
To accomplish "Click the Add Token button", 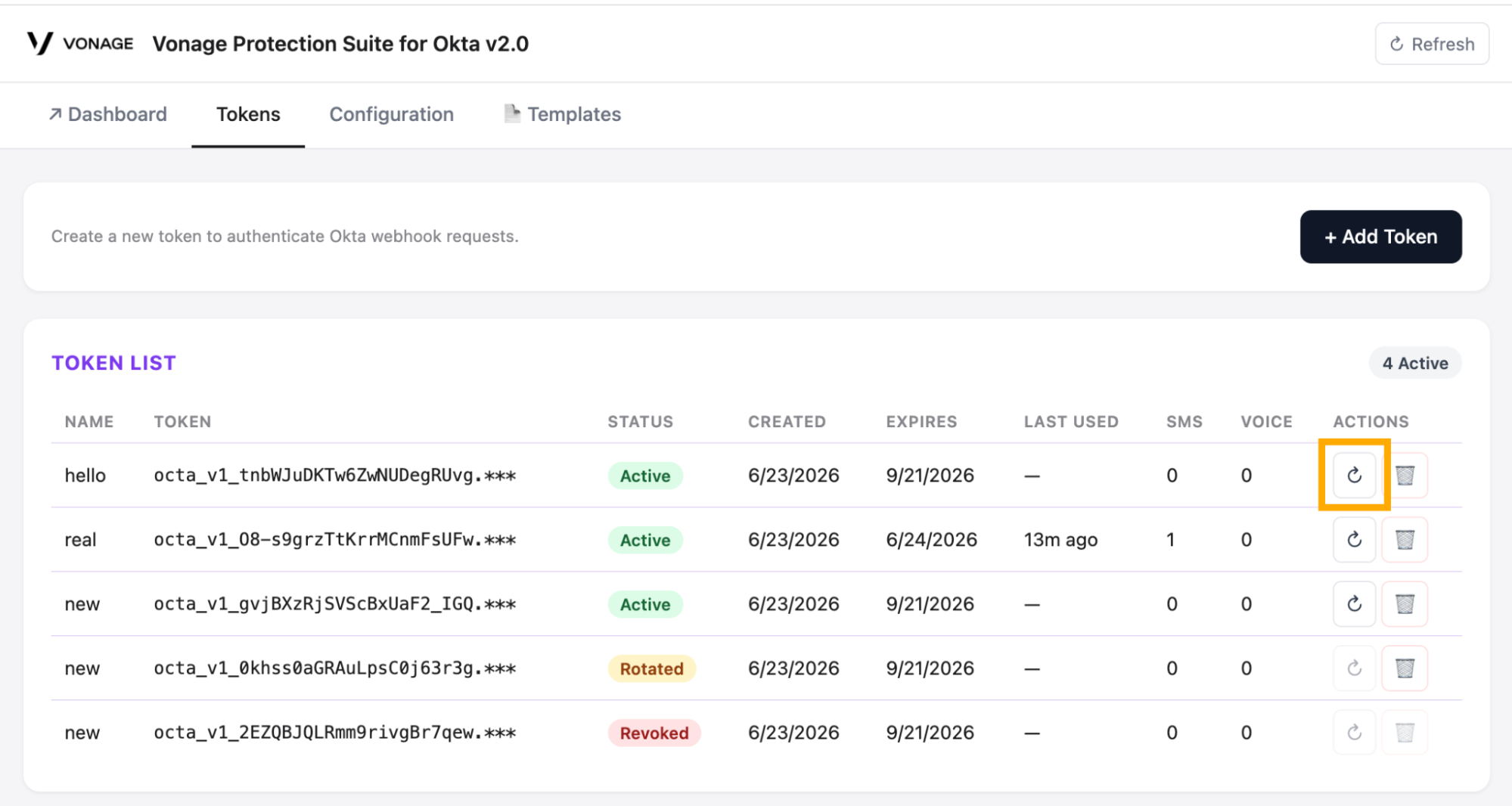I will point(1380,237).
